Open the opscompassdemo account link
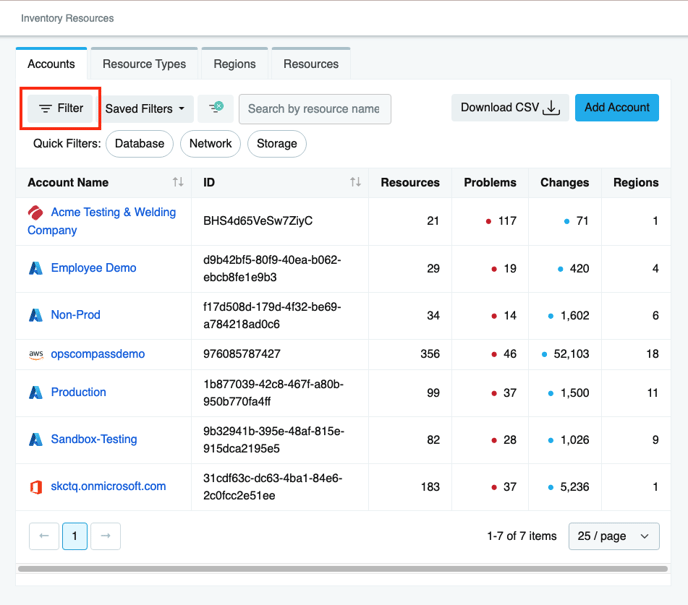 pos(97,354)
